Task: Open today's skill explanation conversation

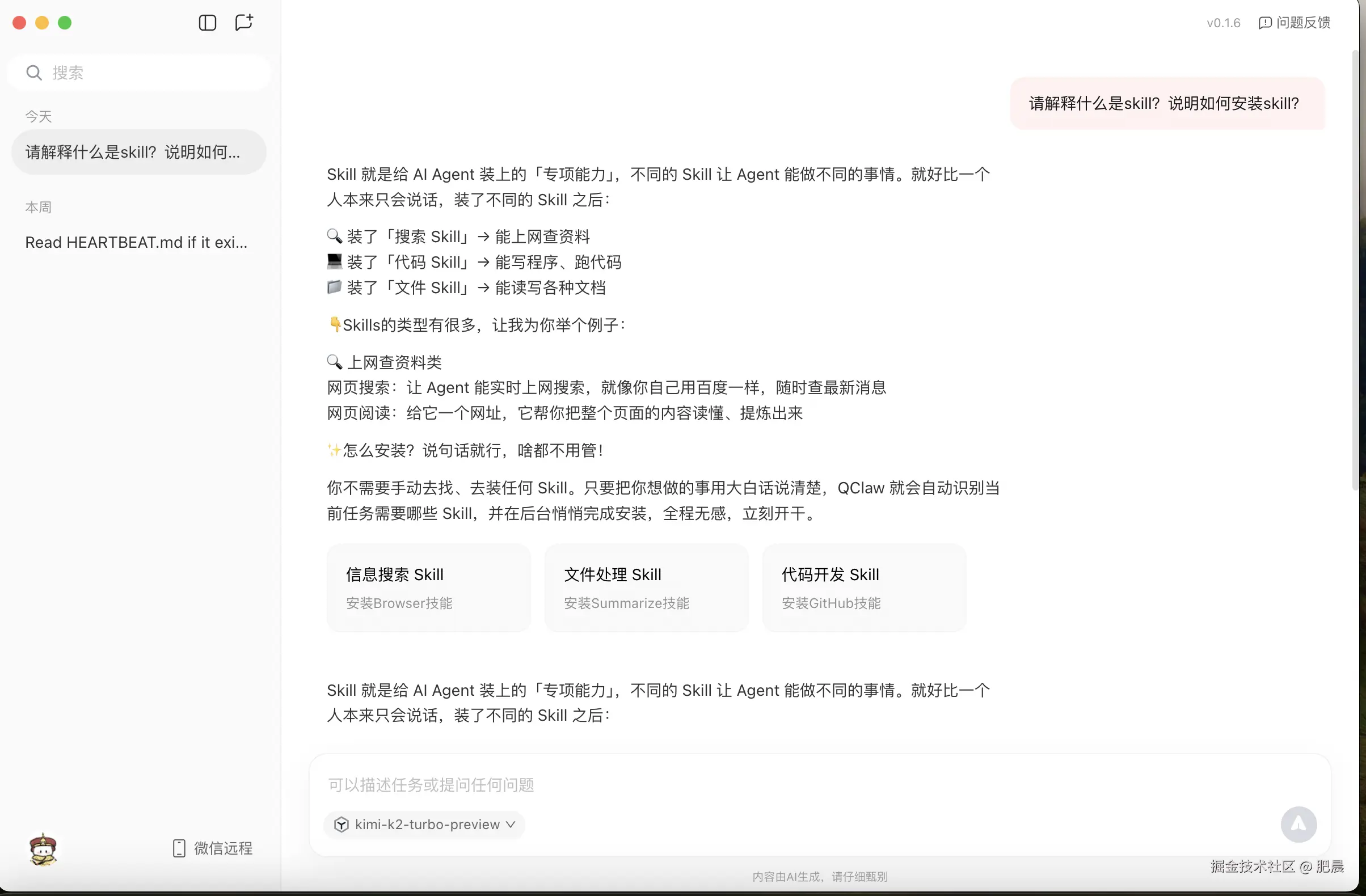Action: click(x=138, y=152)
